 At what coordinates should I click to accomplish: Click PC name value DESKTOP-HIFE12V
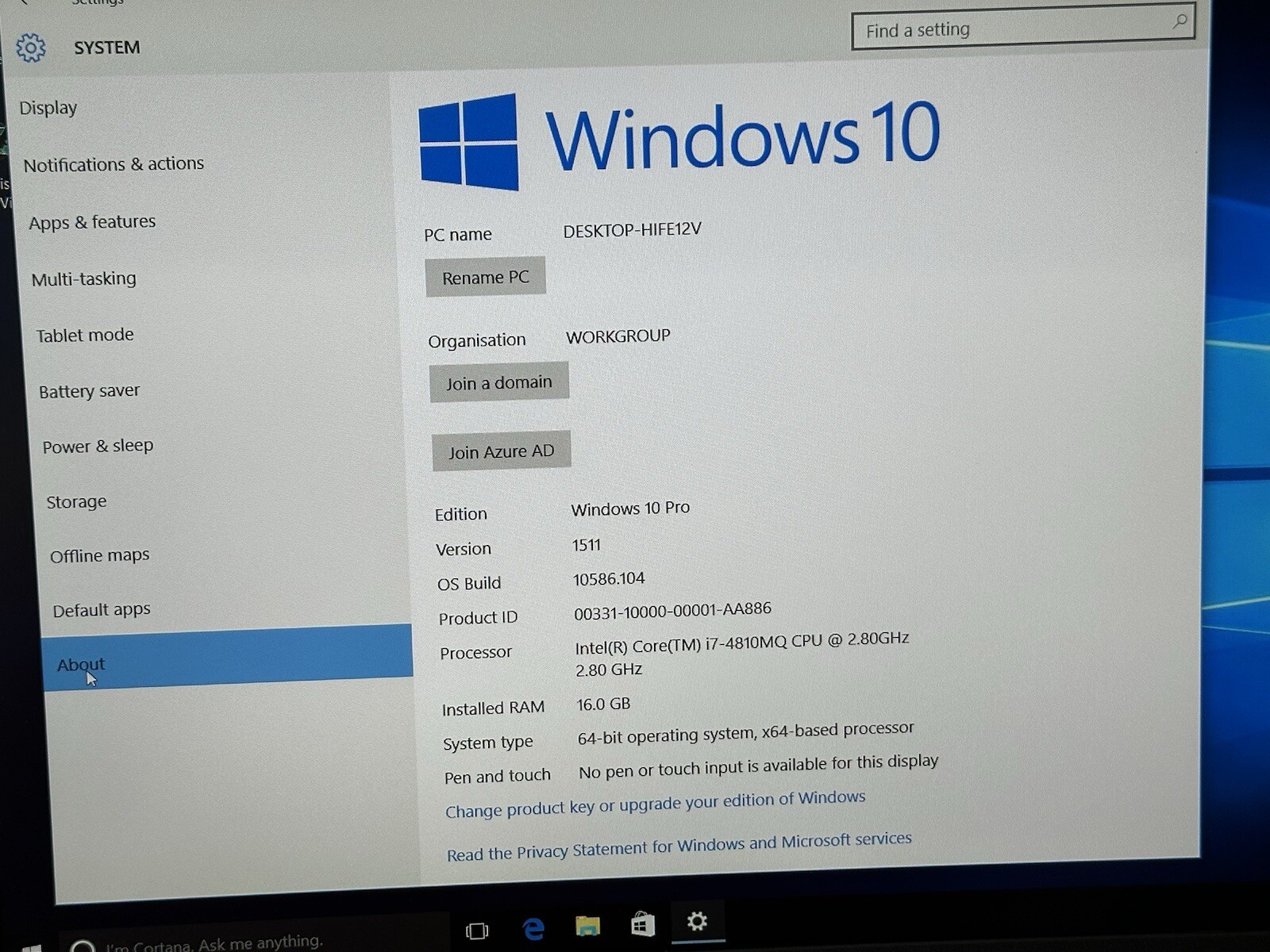click(632, 230)
